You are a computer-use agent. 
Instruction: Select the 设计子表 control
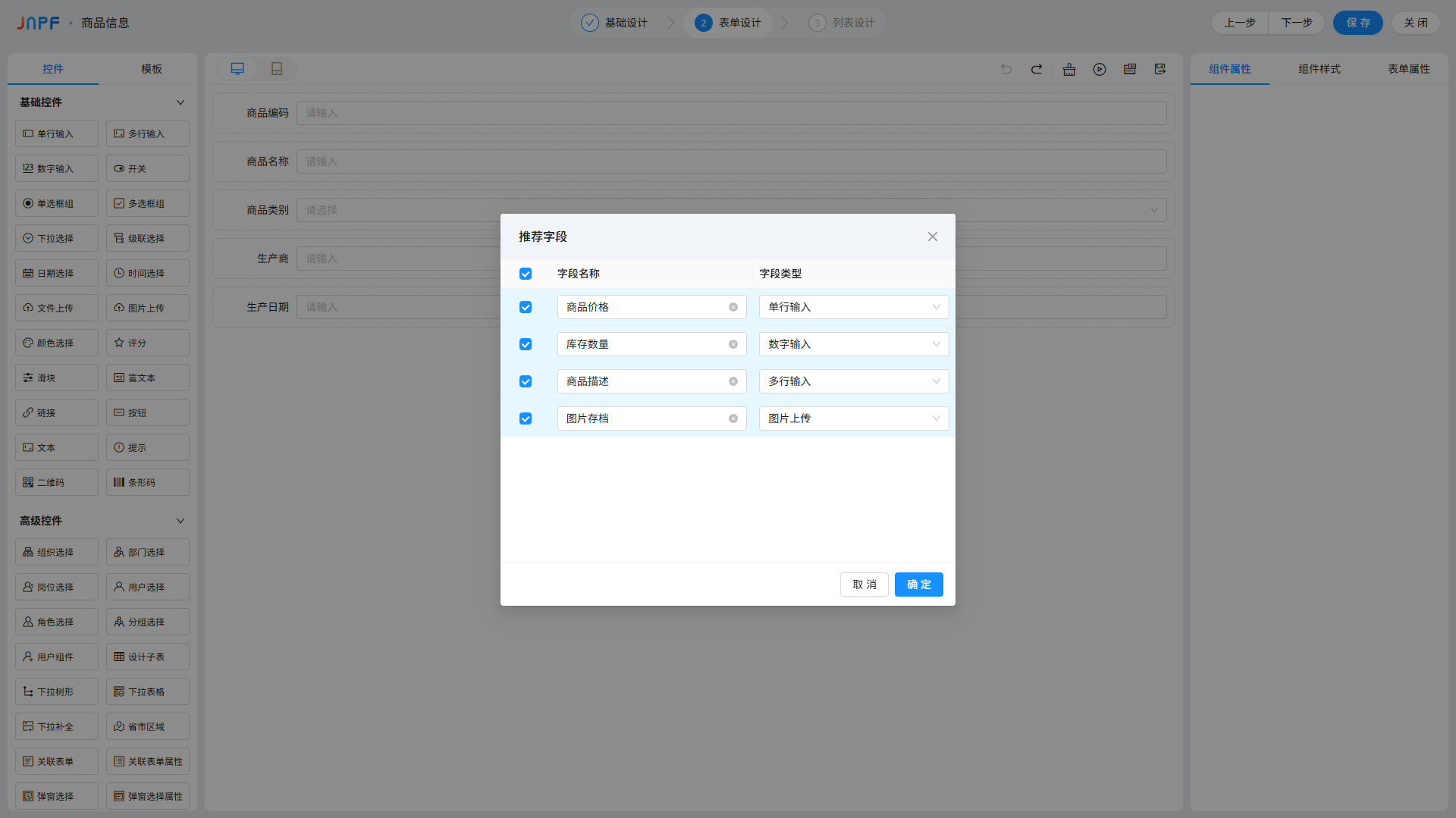[148, 657]
